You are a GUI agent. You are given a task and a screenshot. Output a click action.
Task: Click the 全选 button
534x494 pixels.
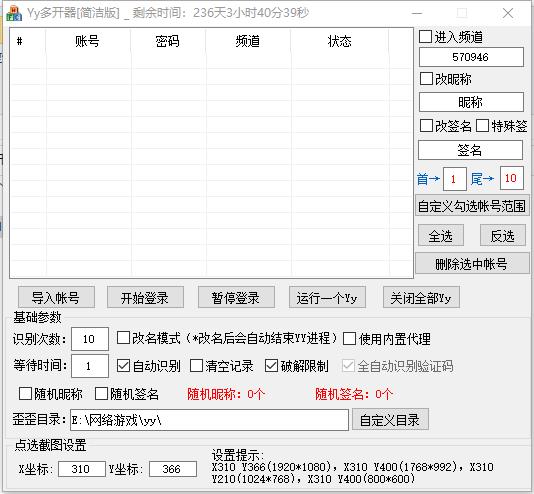click(x=441, y=235)
